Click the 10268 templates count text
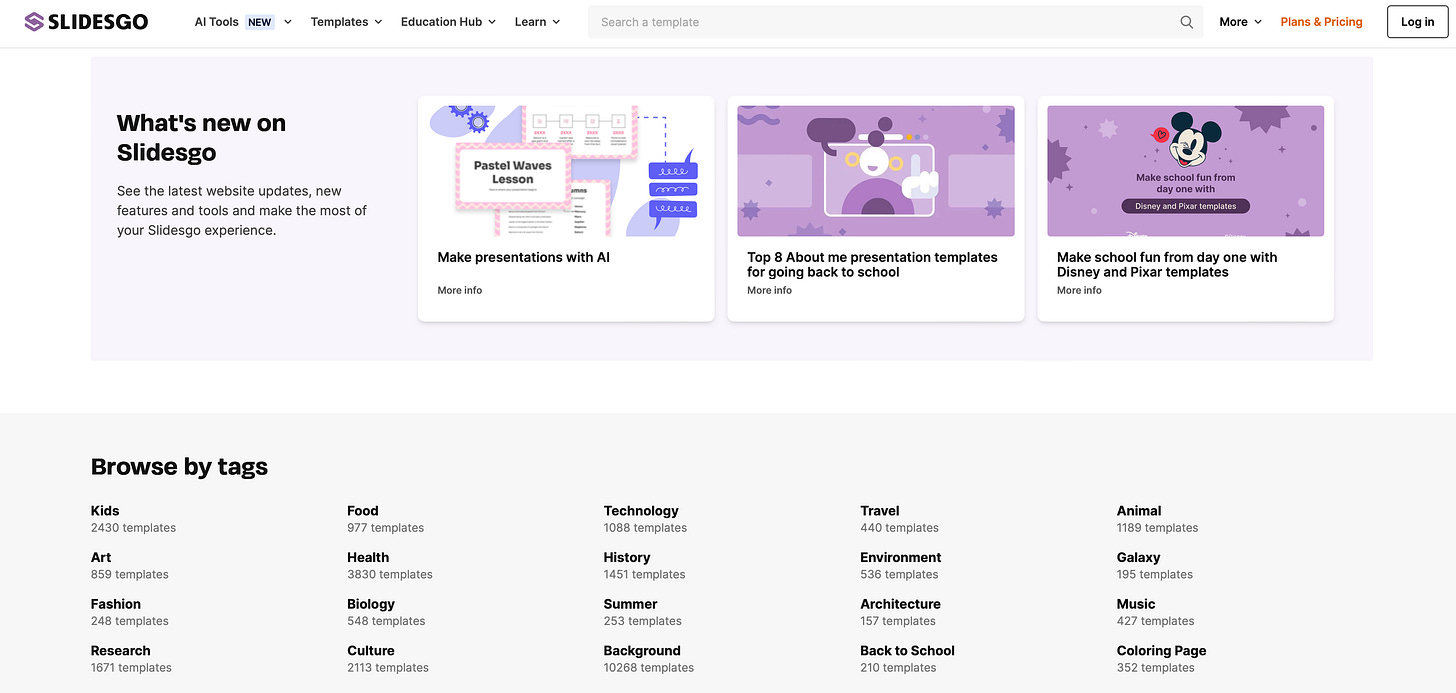The width and height of the screenshot is (1456, 693). pos(649,668)
